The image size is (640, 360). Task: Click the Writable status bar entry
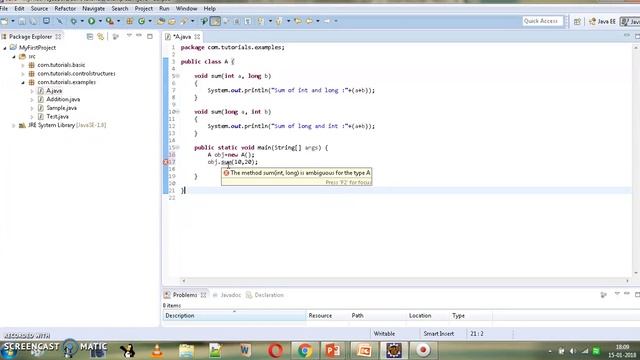click(x=384, y=333)
